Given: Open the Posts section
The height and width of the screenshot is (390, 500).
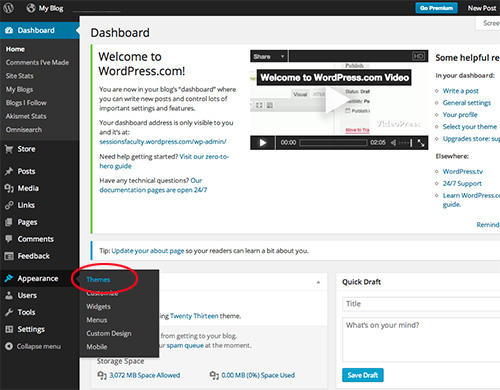Looking at the screenshot, I should coord(20,171).
